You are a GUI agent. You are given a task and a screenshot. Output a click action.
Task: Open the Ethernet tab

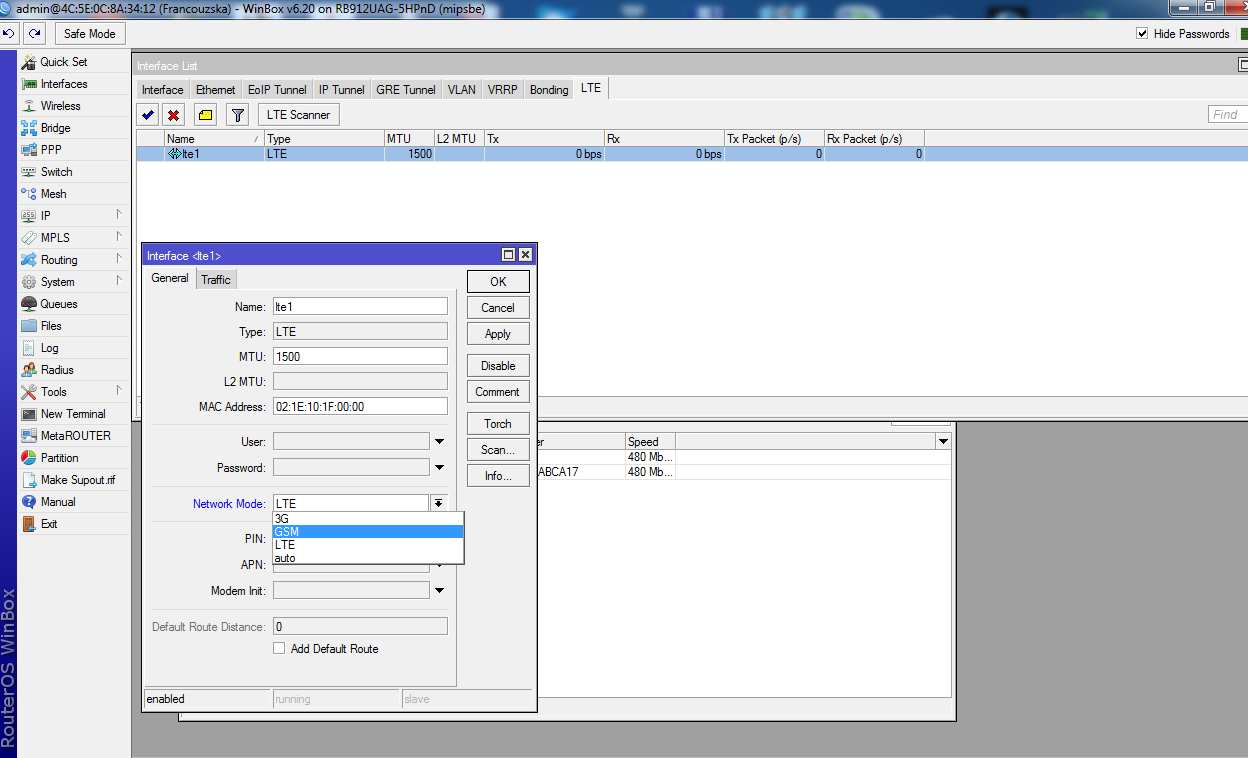(216, 89)
